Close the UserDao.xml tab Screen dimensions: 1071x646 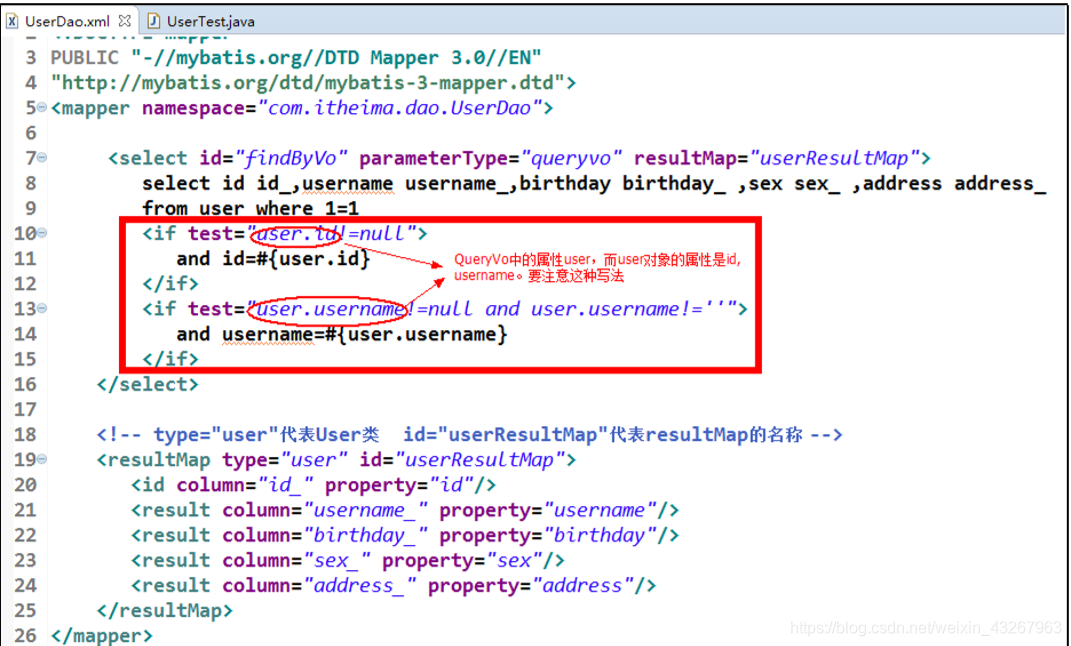[124, 20]
